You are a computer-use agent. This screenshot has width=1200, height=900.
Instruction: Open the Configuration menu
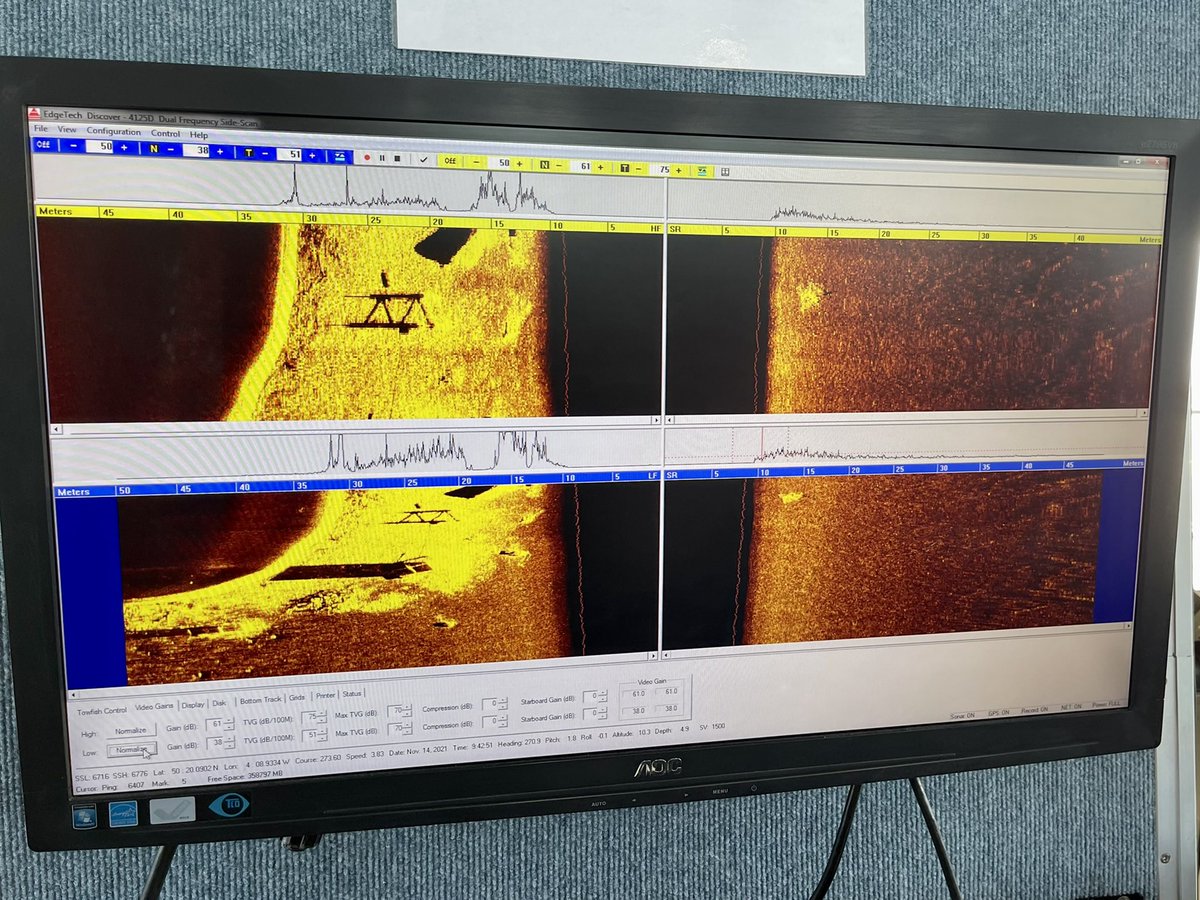click(x=113, y=132)
